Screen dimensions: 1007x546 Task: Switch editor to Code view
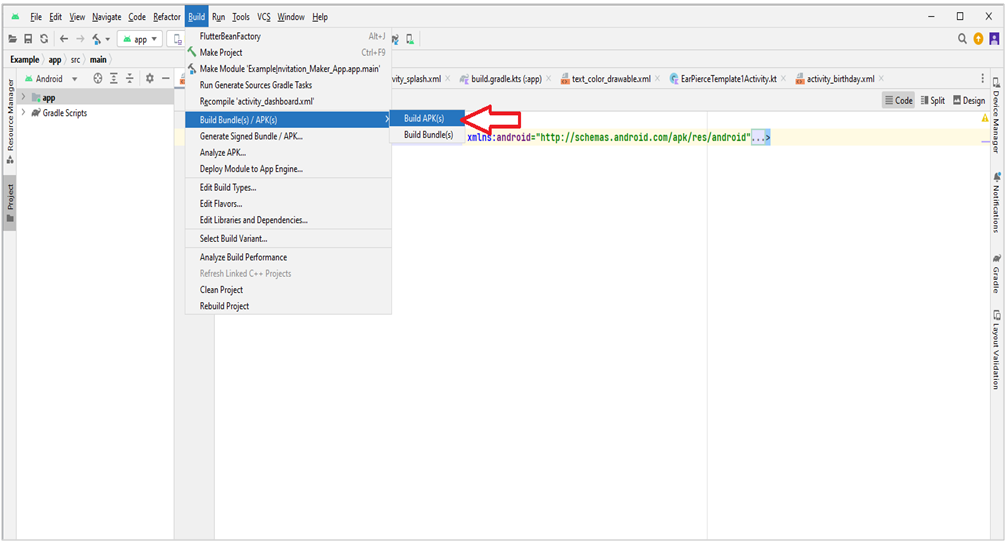click(x=898, y=100)
